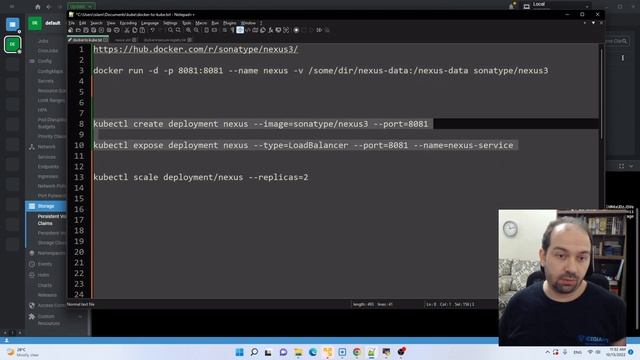The width and height of the screenshot is (640, 360).
Task: Open the View menu in Notepad++
Action: click(x=111, y=23)
